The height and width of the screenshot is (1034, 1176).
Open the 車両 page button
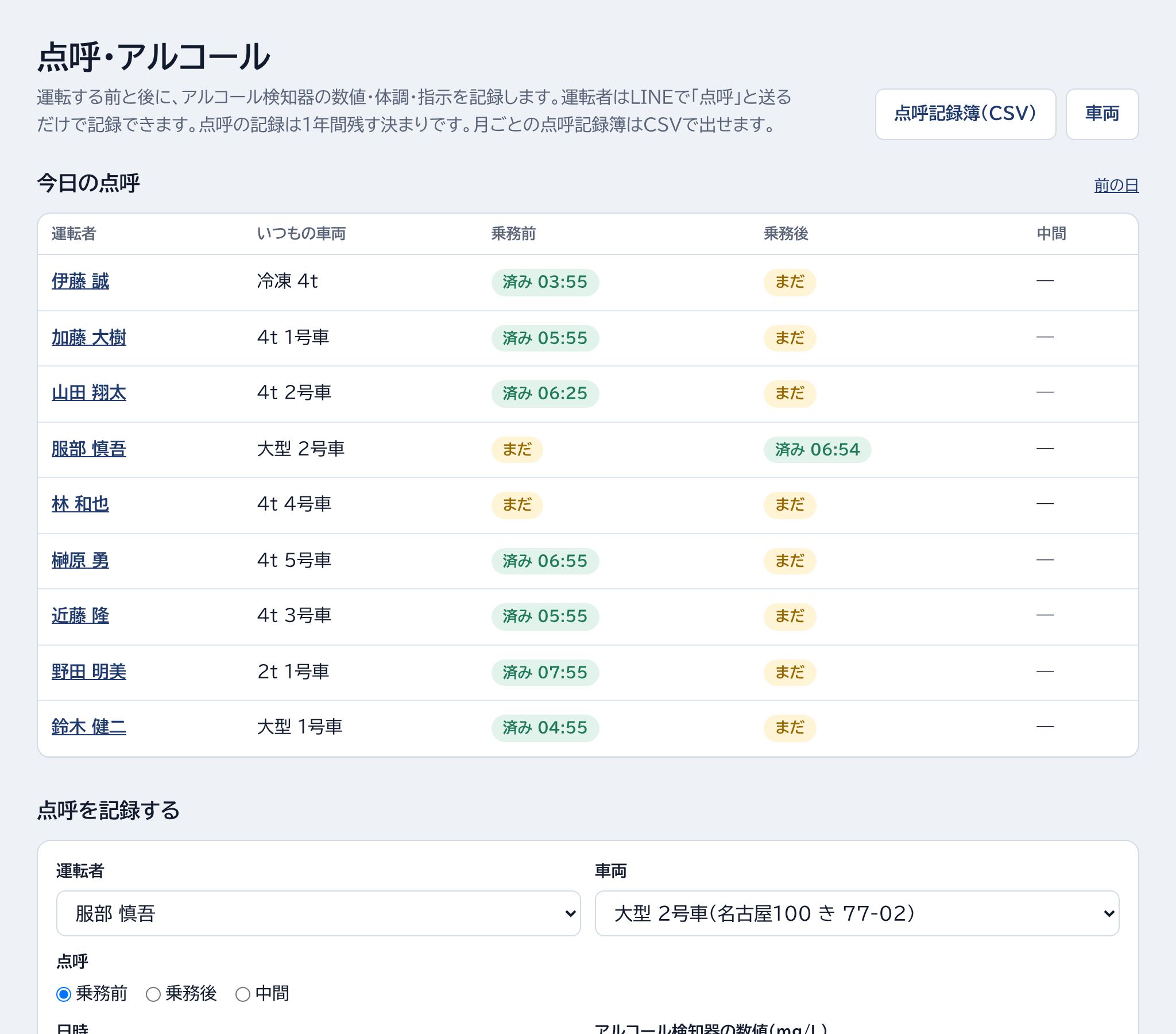pos(1102,114)
